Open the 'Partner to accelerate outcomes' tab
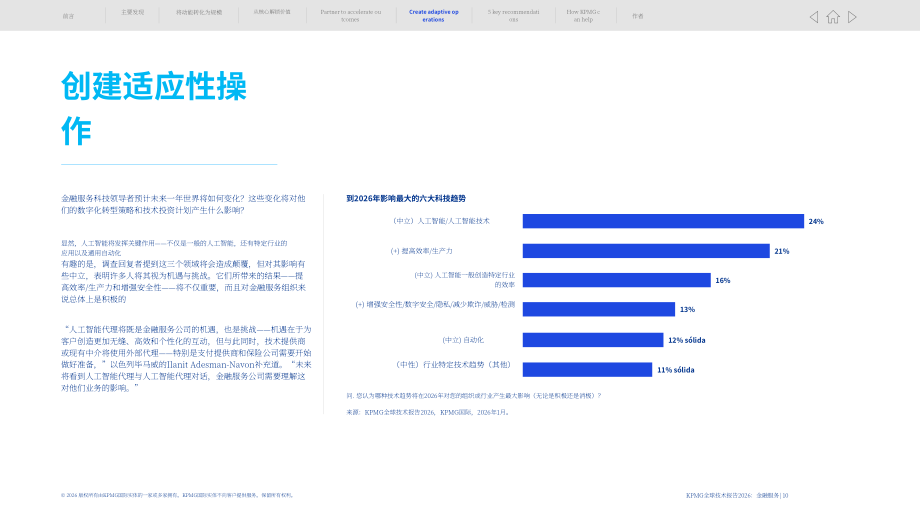The height and width of the screenshot is (518, 920). (350, 16)
